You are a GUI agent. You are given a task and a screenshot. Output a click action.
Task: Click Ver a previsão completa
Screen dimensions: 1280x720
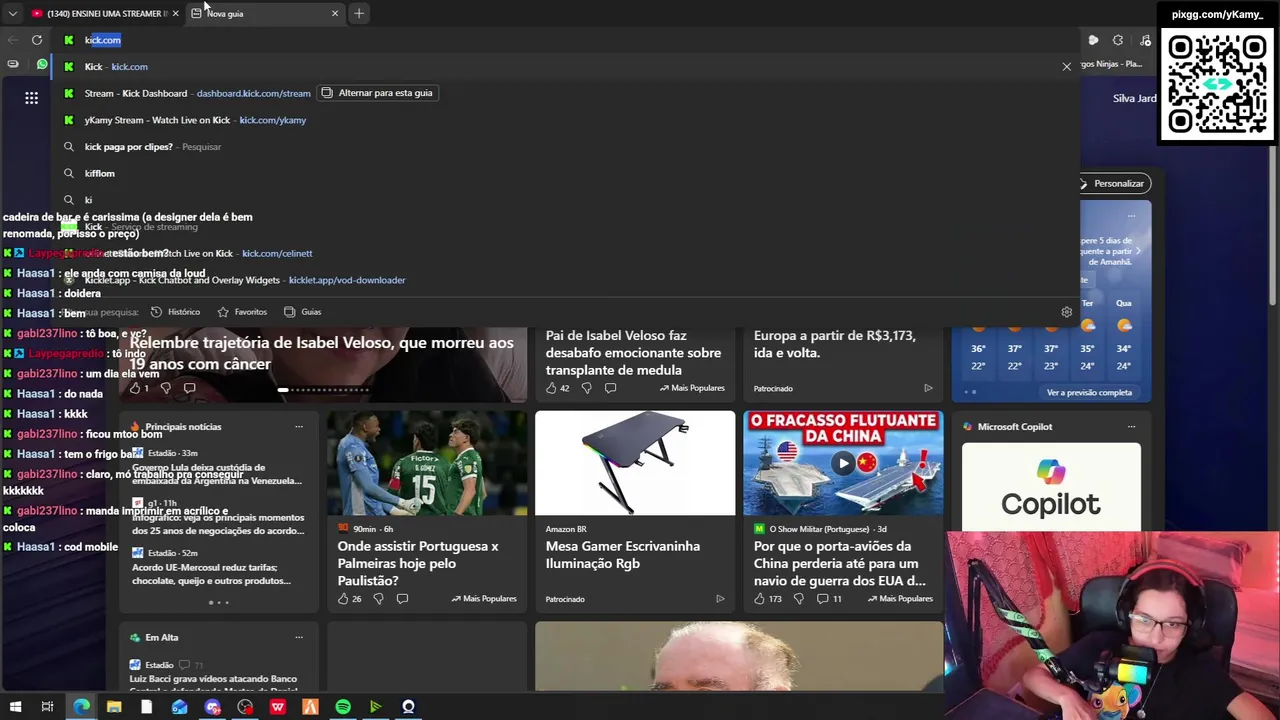point(1089,393)
